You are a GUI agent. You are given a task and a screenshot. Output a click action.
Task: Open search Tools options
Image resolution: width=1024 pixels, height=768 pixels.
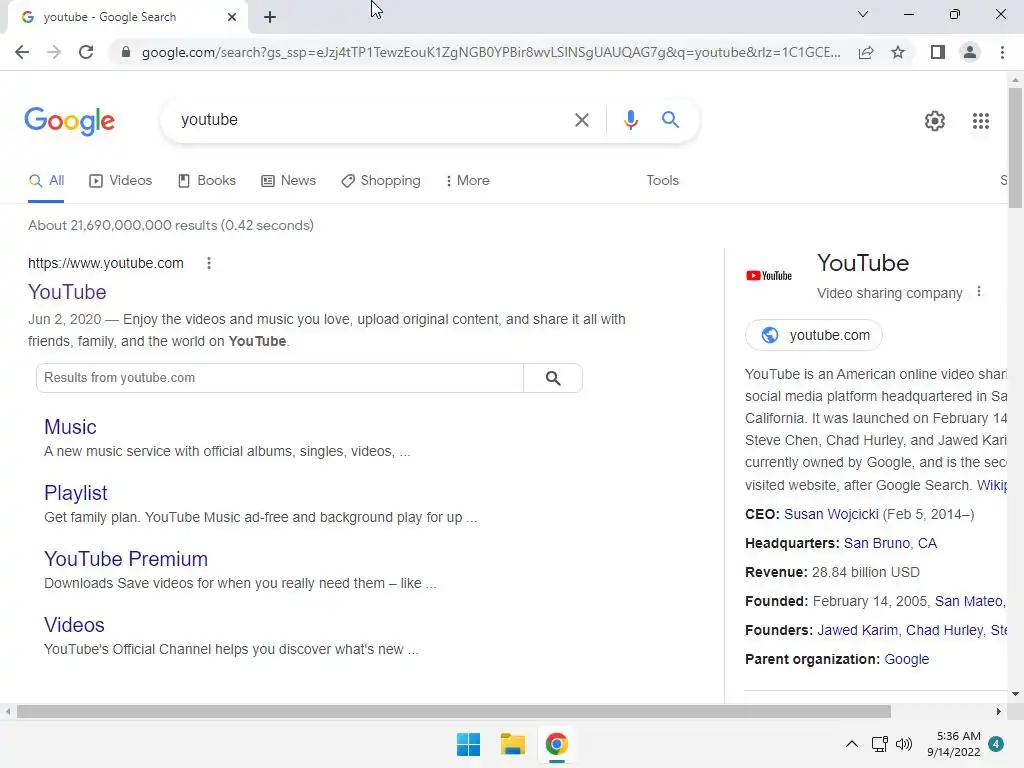coord(662,181)
